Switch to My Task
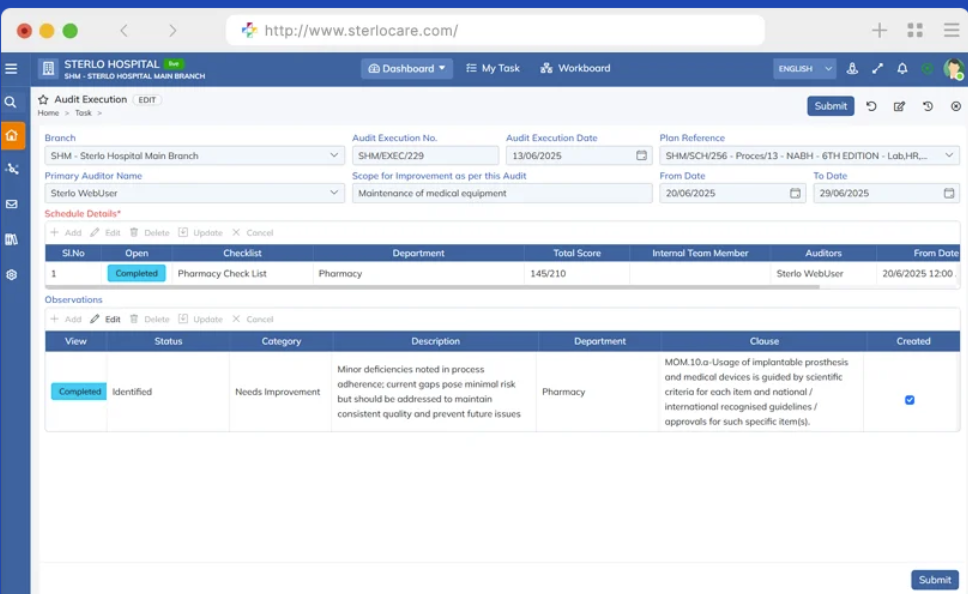Image resolution: width=968 pixels, height=594 pixels. (492, 68)
